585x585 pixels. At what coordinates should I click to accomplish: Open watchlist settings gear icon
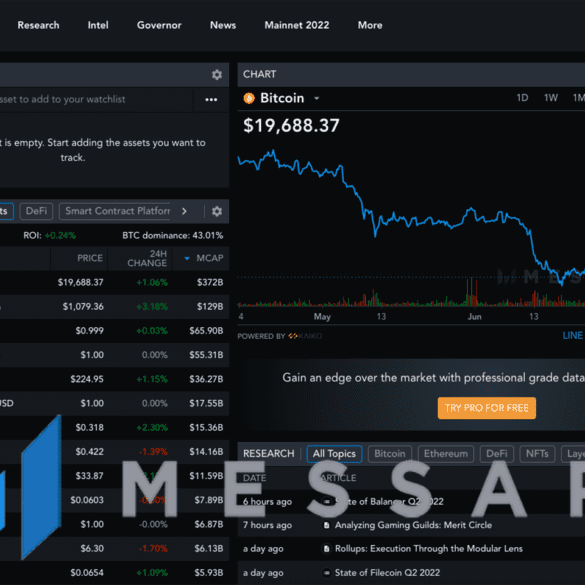217,75
